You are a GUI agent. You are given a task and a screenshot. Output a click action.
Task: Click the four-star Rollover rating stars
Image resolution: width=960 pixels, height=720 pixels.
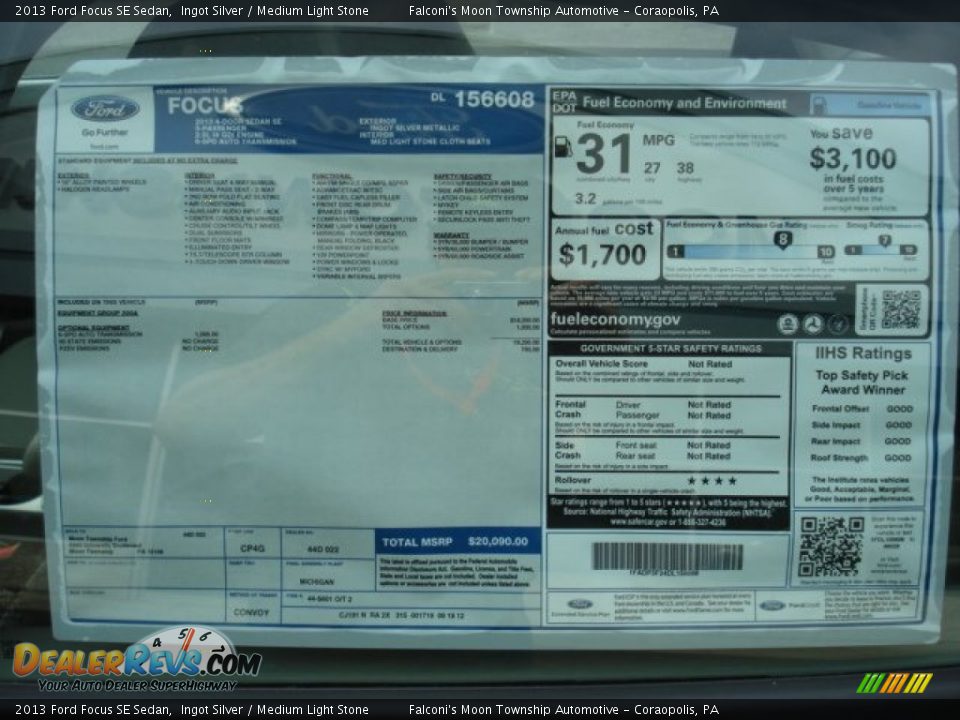pyautogui.click(x=710, y=481)
